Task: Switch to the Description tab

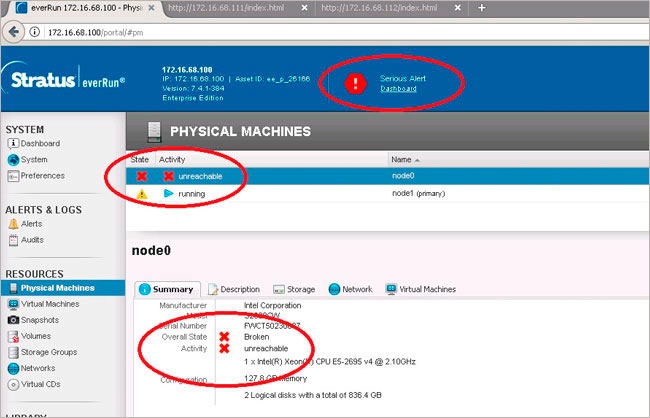Action: 234,289
